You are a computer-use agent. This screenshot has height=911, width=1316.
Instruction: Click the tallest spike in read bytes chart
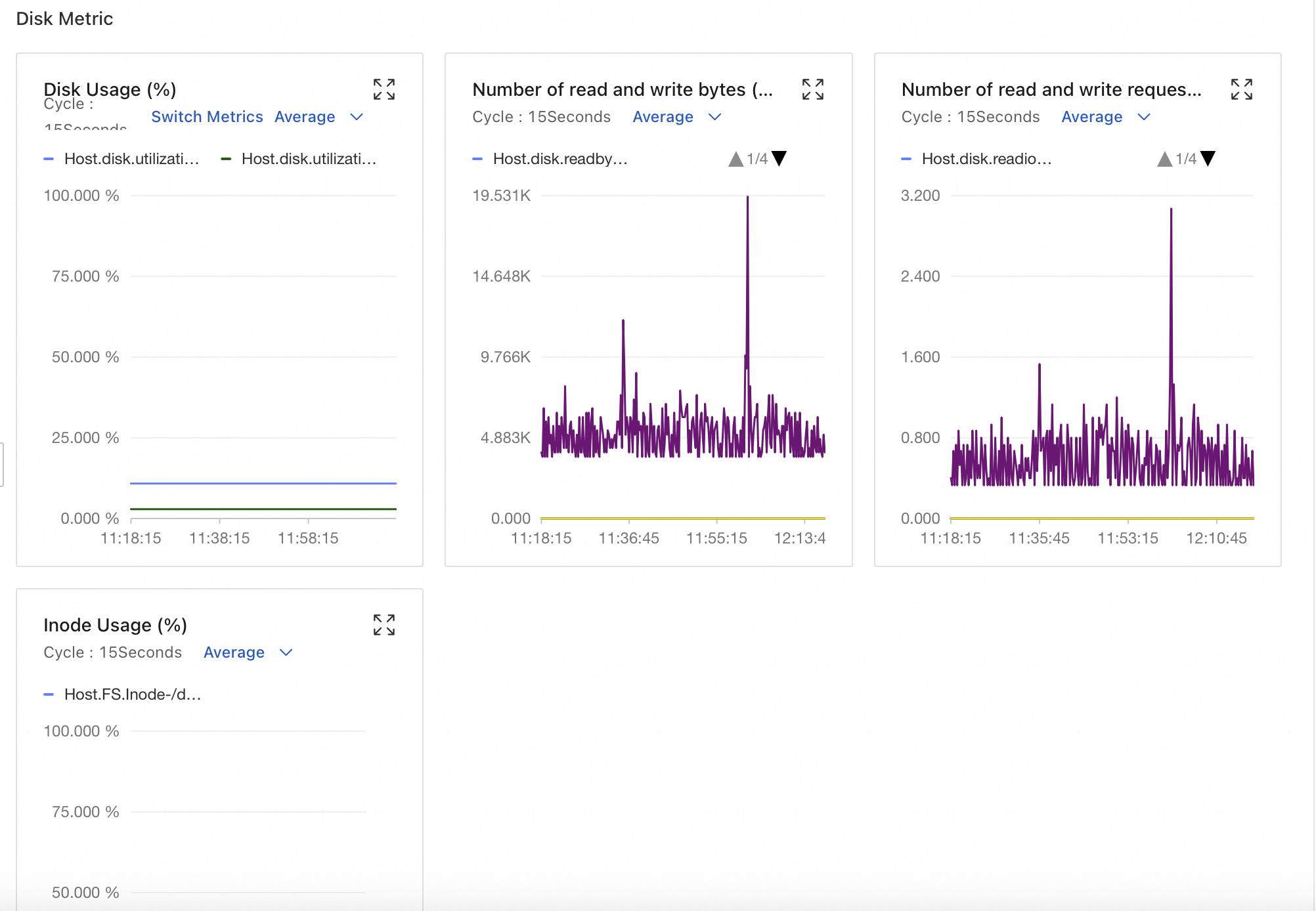[747, 198]
